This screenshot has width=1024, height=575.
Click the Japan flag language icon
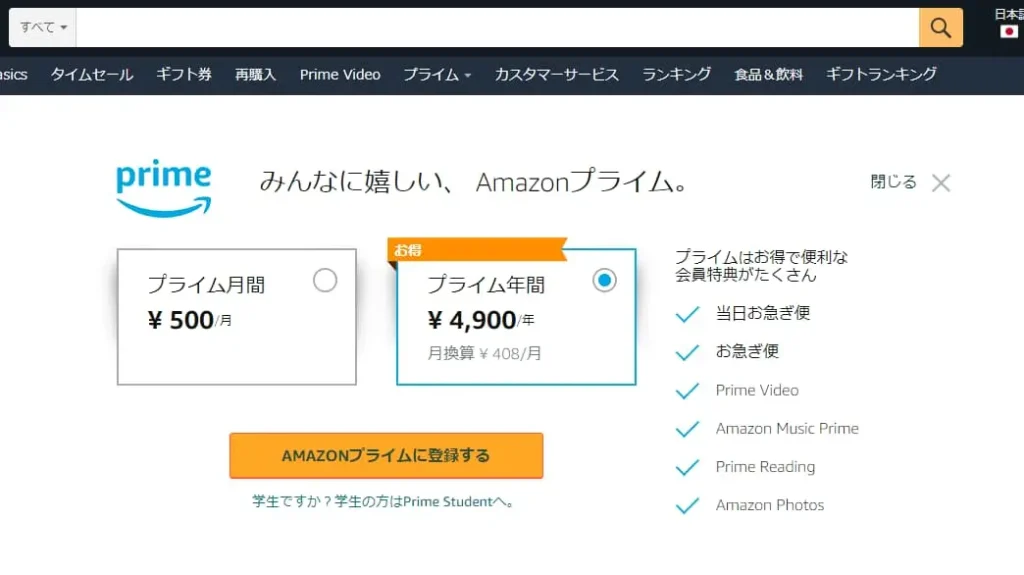pyautogui.click(x=1008, y=31)
